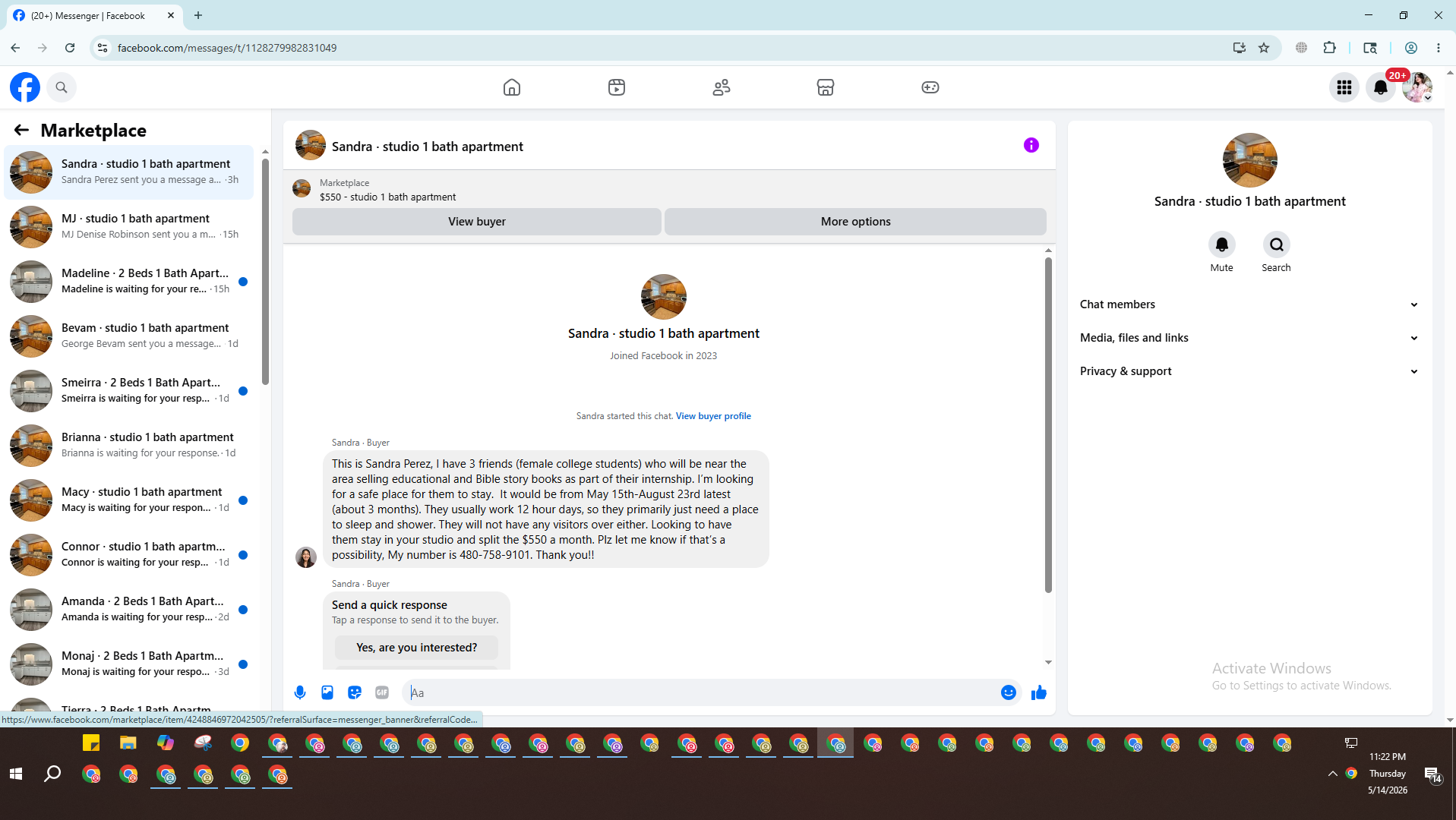This screenshot has width=1456, height=820.
Task: Open the notifications bell
Action: (x=1381, y=87)
